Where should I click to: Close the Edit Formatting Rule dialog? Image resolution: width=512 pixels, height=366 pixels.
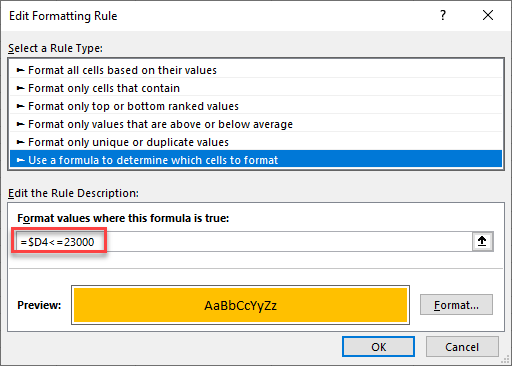[488, 15]
